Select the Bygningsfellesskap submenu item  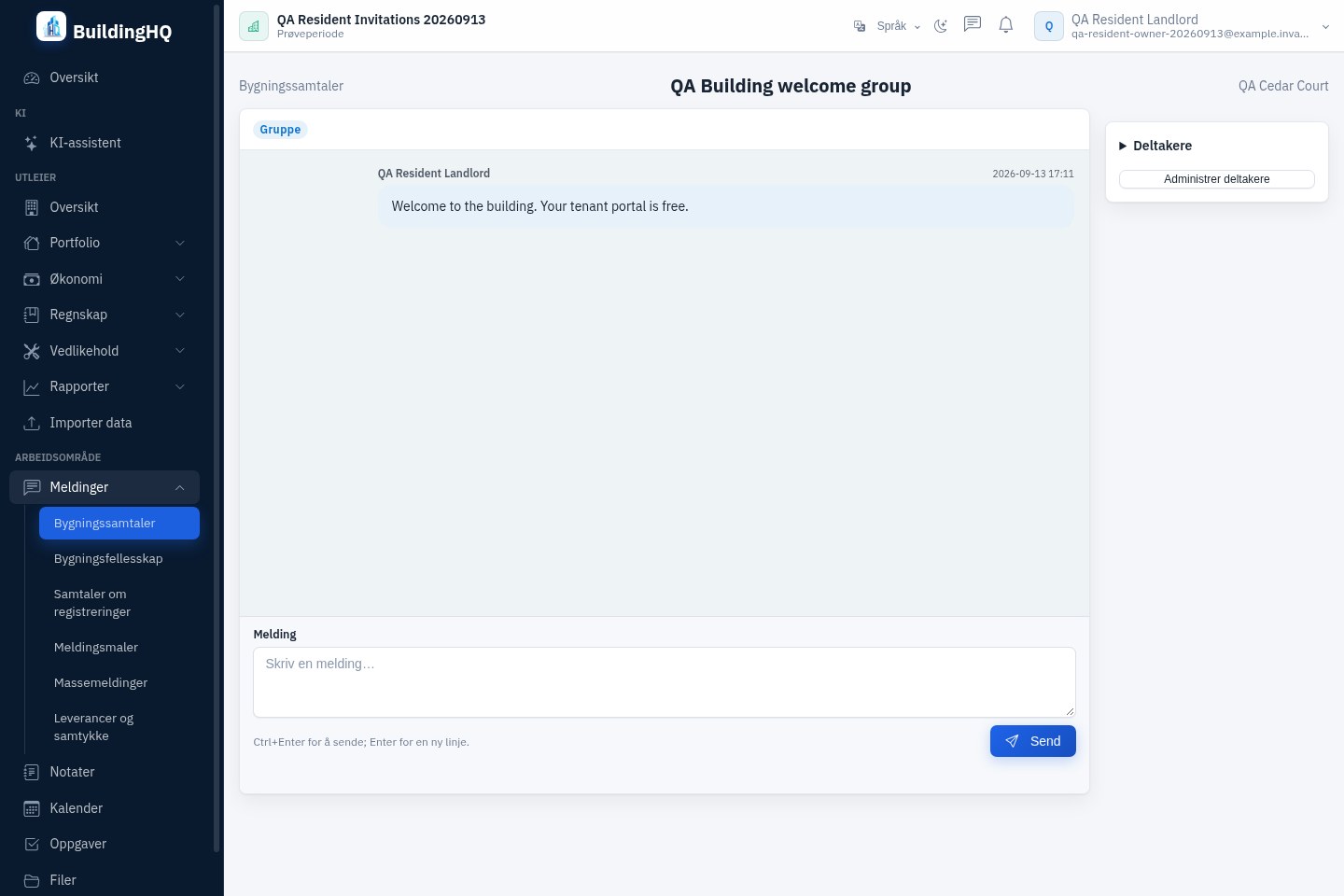(x=119, y=559)
